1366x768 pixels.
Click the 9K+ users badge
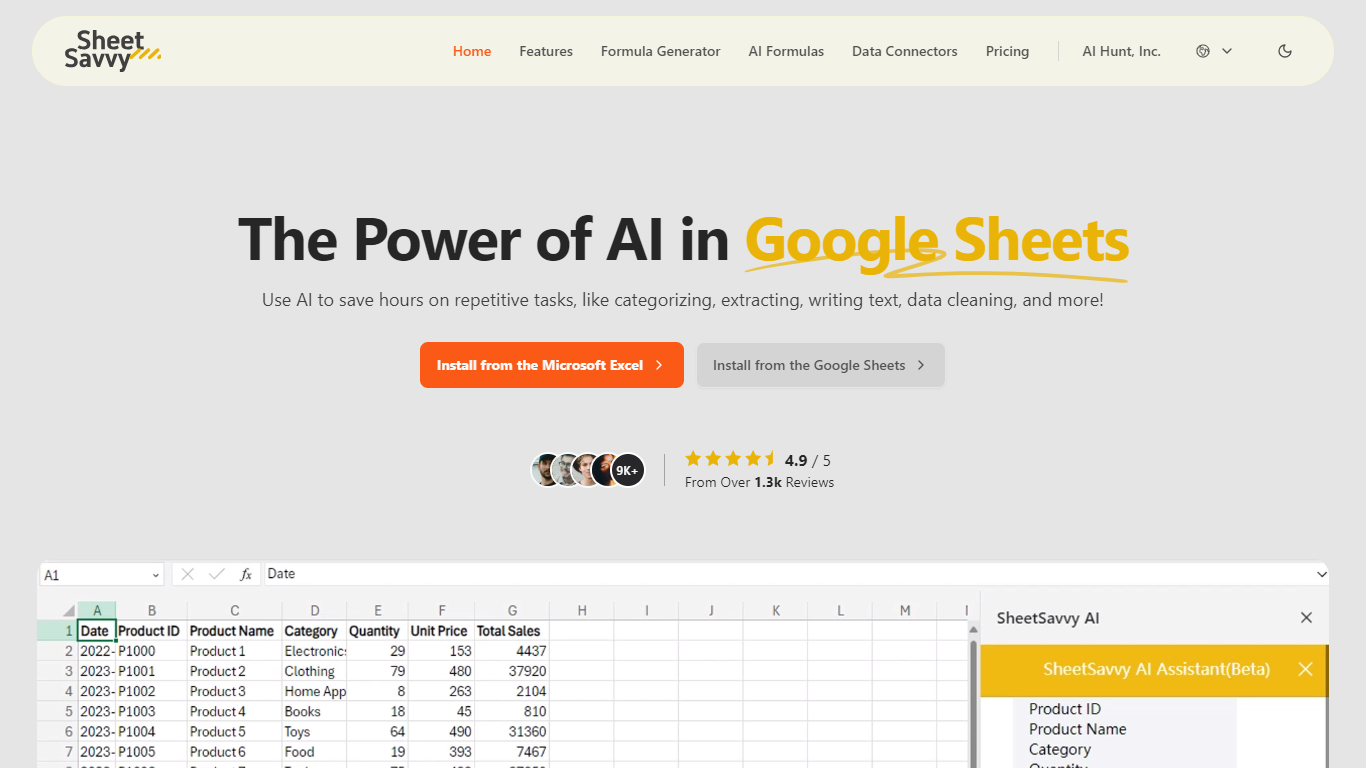[627, 470]
